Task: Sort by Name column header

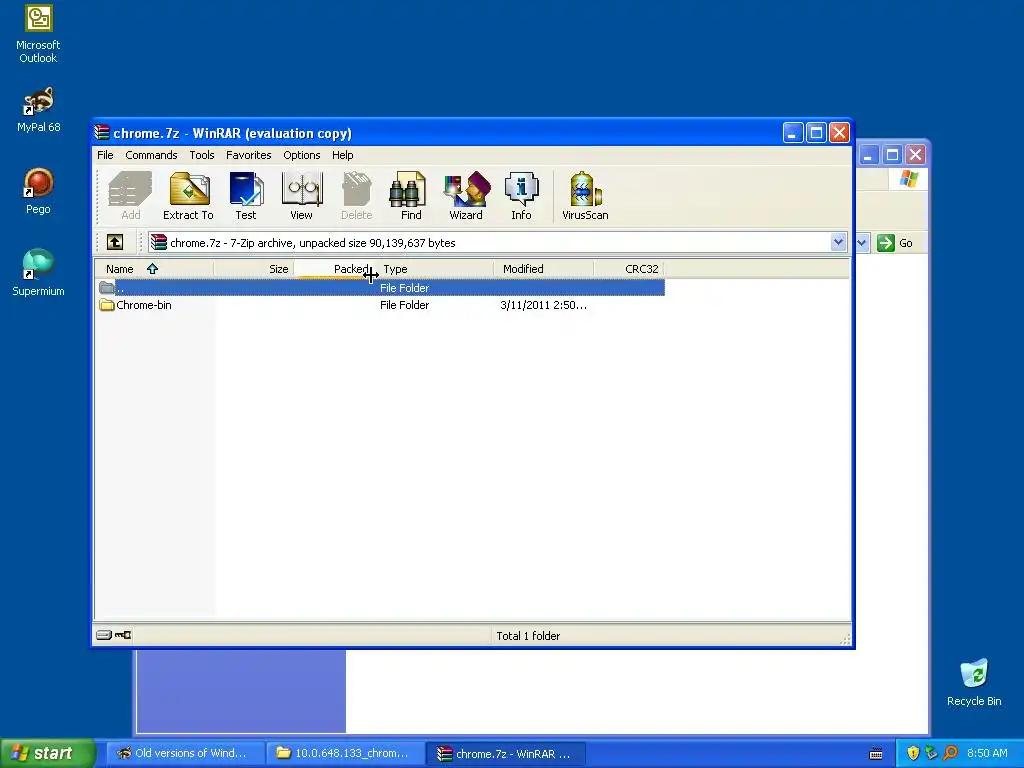Action: point(153,268)
